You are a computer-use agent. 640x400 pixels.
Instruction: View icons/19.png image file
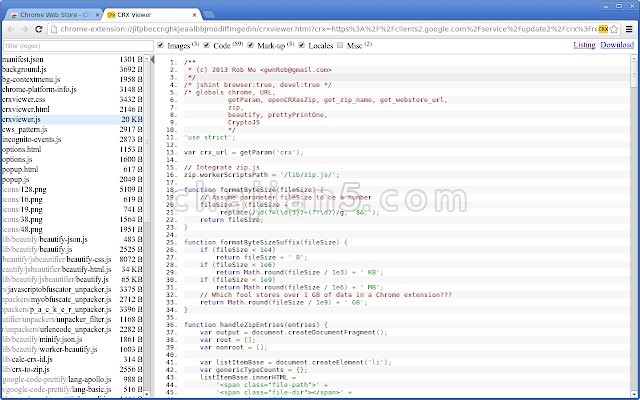(x=72, y=209)
